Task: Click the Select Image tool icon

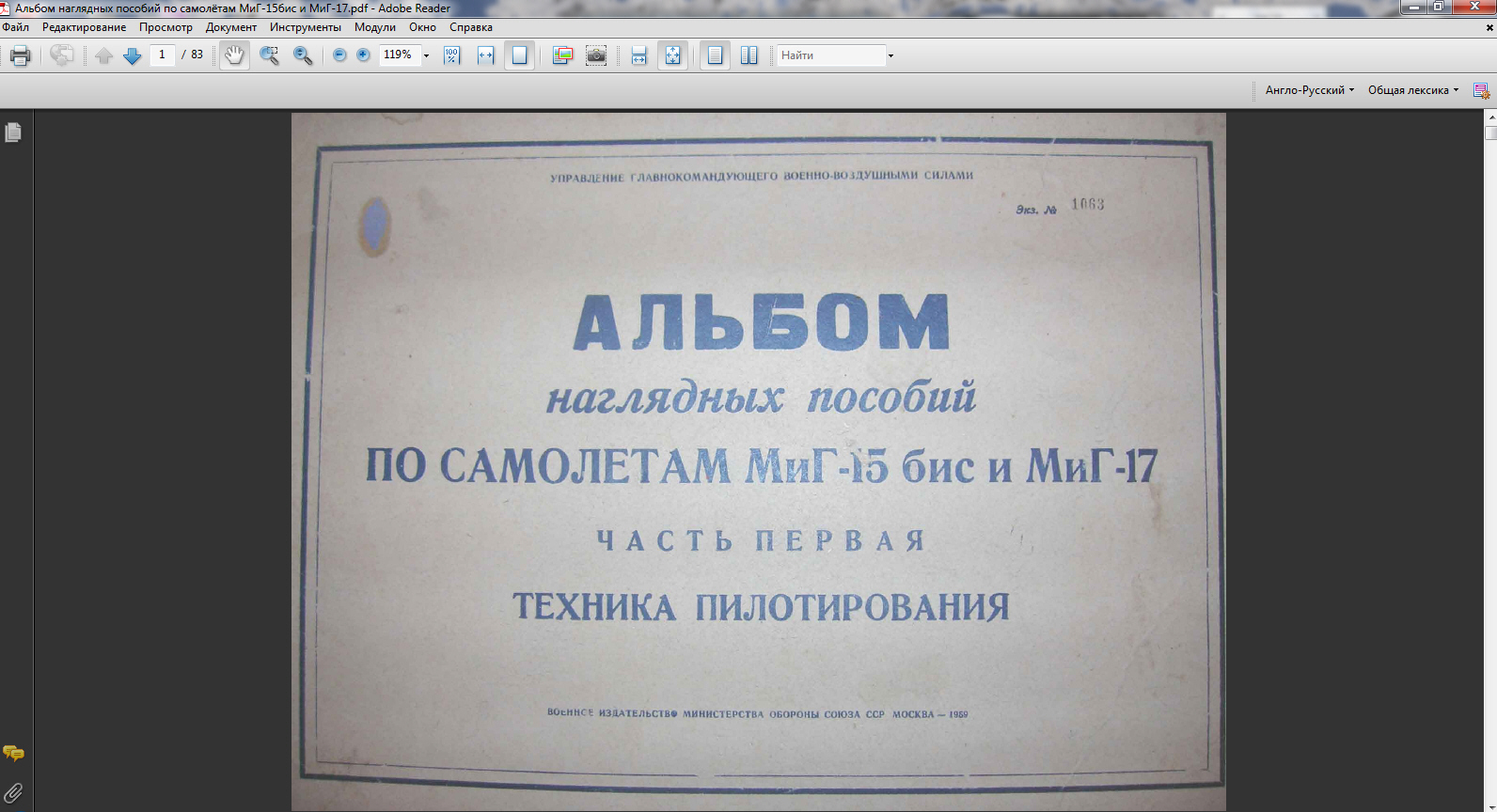Action: pyautogui.click(x=562, y=55)
